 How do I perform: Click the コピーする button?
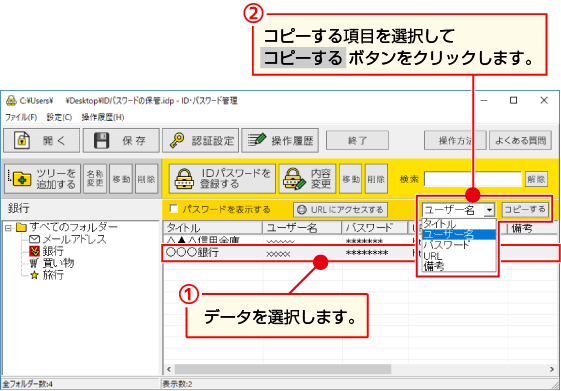click(525, 210)
